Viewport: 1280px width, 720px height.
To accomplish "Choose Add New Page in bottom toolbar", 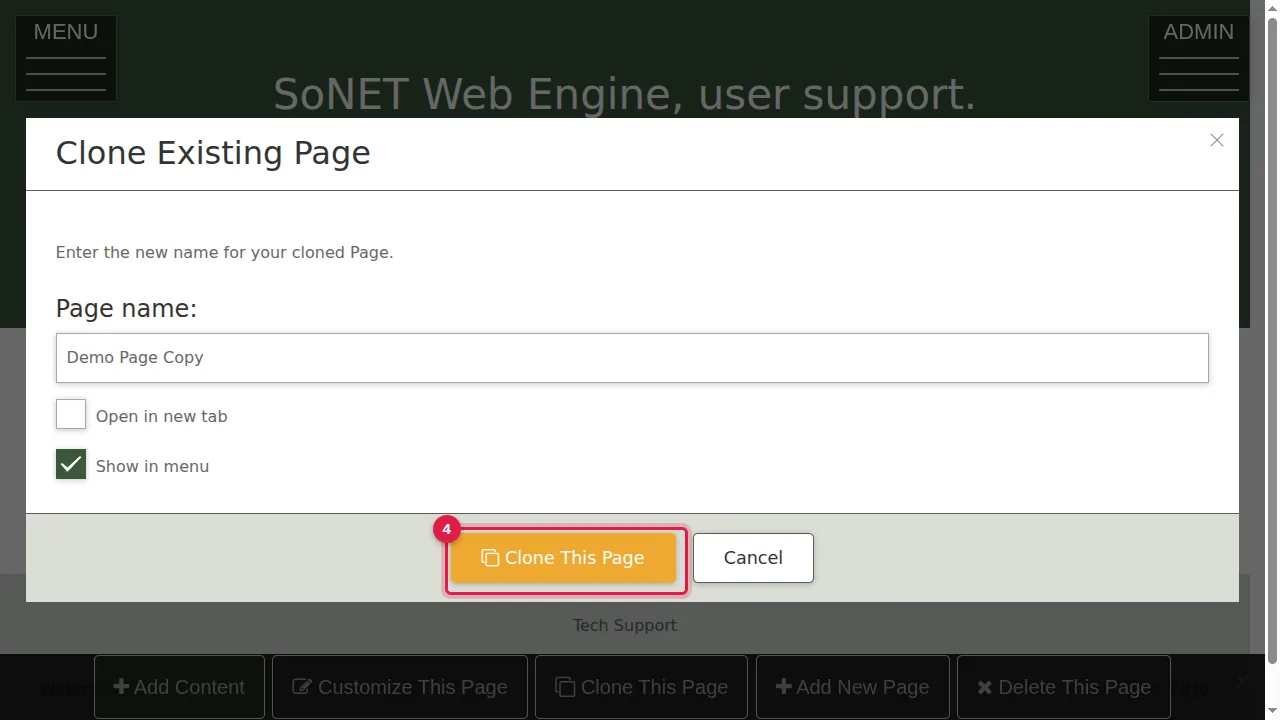I will (x=853, y=687).
